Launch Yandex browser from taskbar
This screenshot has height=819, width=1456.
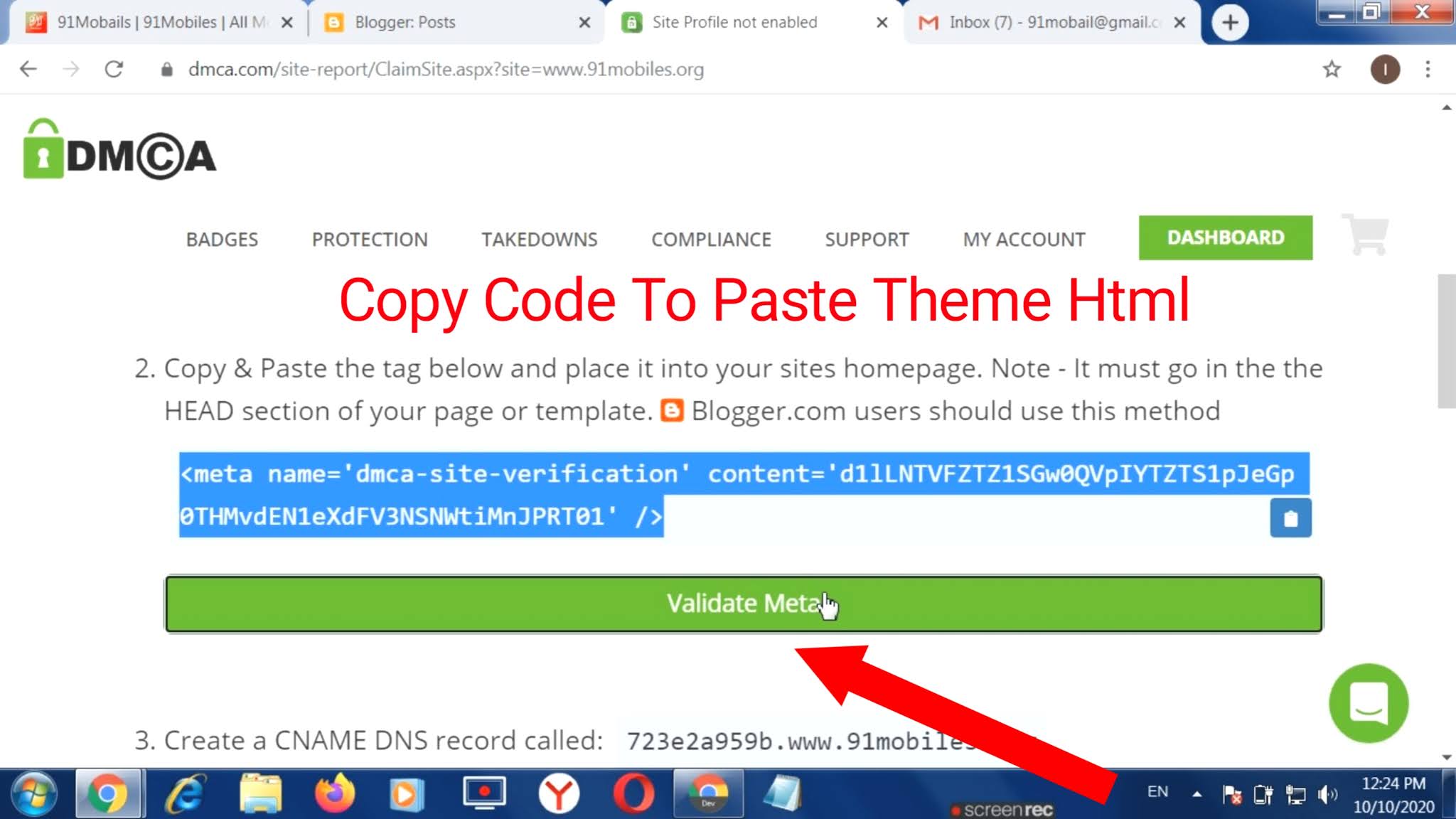point(559,793)
